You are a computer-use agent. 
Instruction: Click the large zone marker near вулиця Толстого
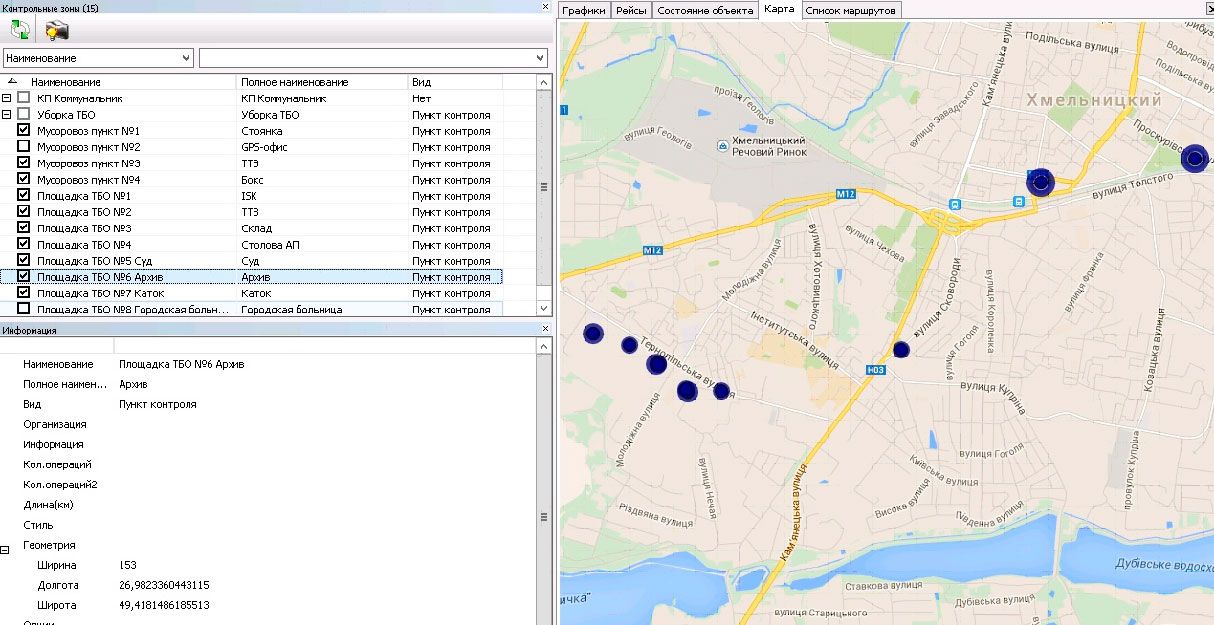click(1041, 182)
